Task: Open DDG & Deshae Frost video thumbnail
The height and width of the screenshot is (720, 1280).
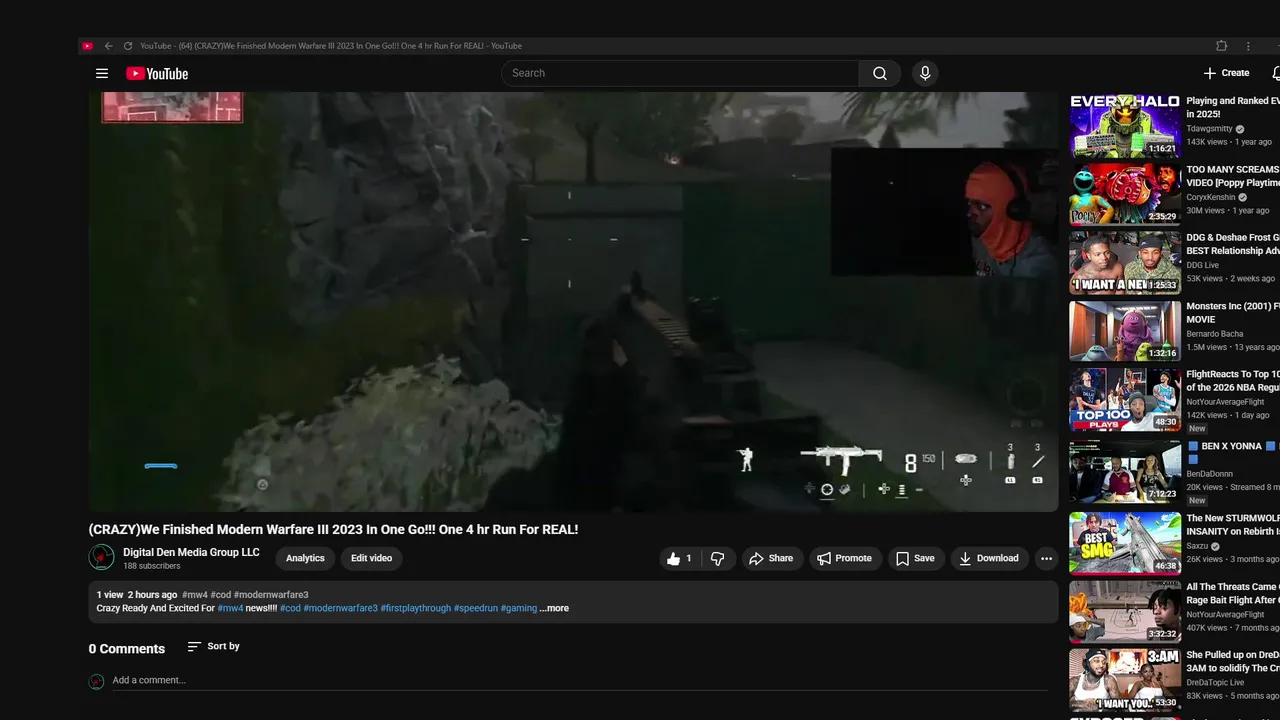Action: (x=1125, y=263)
